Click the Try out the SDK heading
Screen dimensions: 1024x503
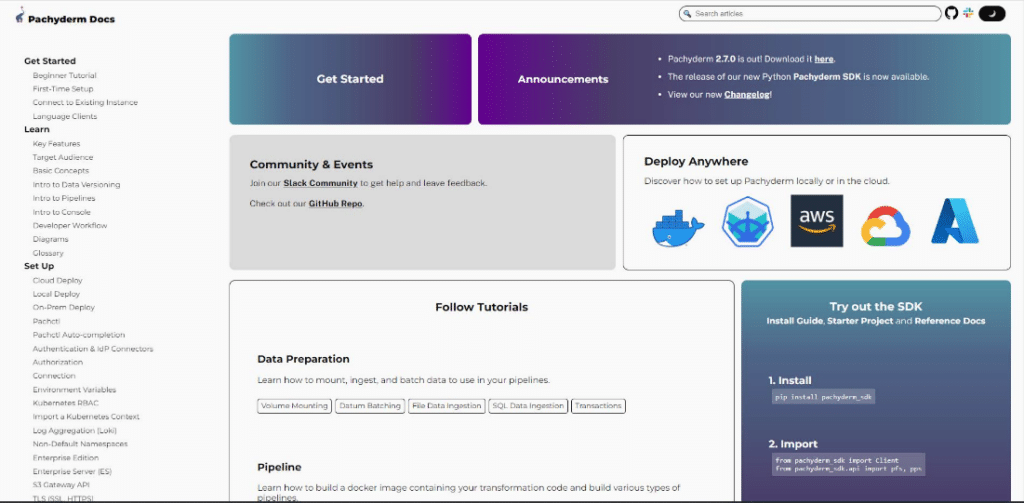[x=876, y=306]
